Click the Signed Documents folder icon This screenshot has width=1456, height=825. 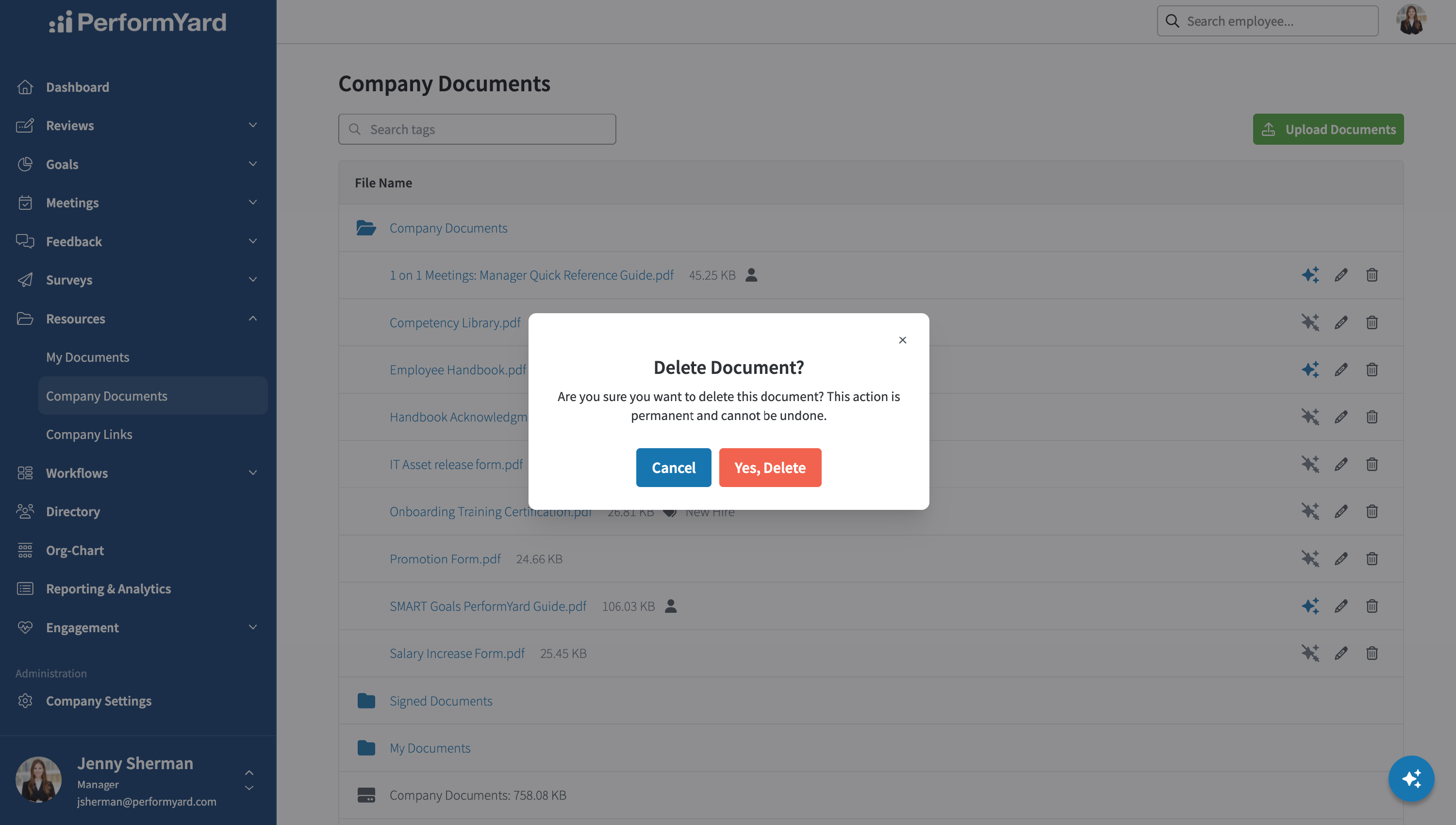[x=366, y=701]
